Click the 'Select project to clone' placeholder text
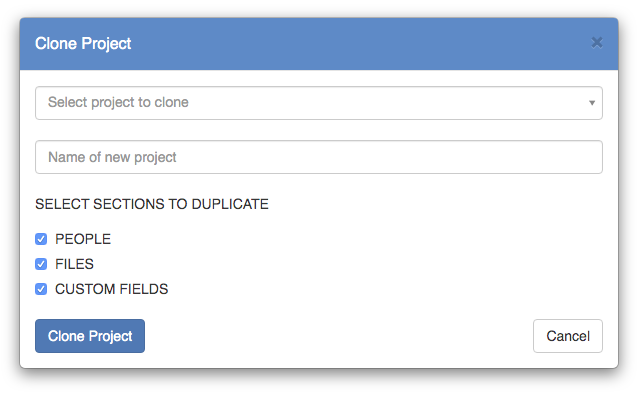 (x=118, y=102)
